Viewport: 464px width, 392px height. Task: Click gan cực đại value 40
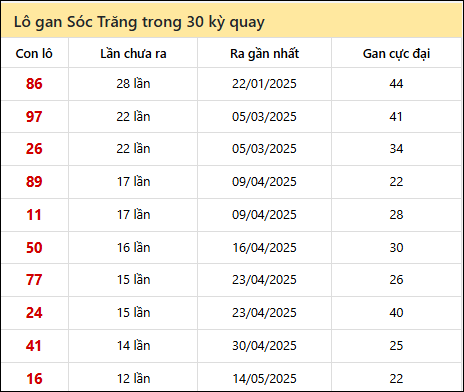tap(396, 313)
